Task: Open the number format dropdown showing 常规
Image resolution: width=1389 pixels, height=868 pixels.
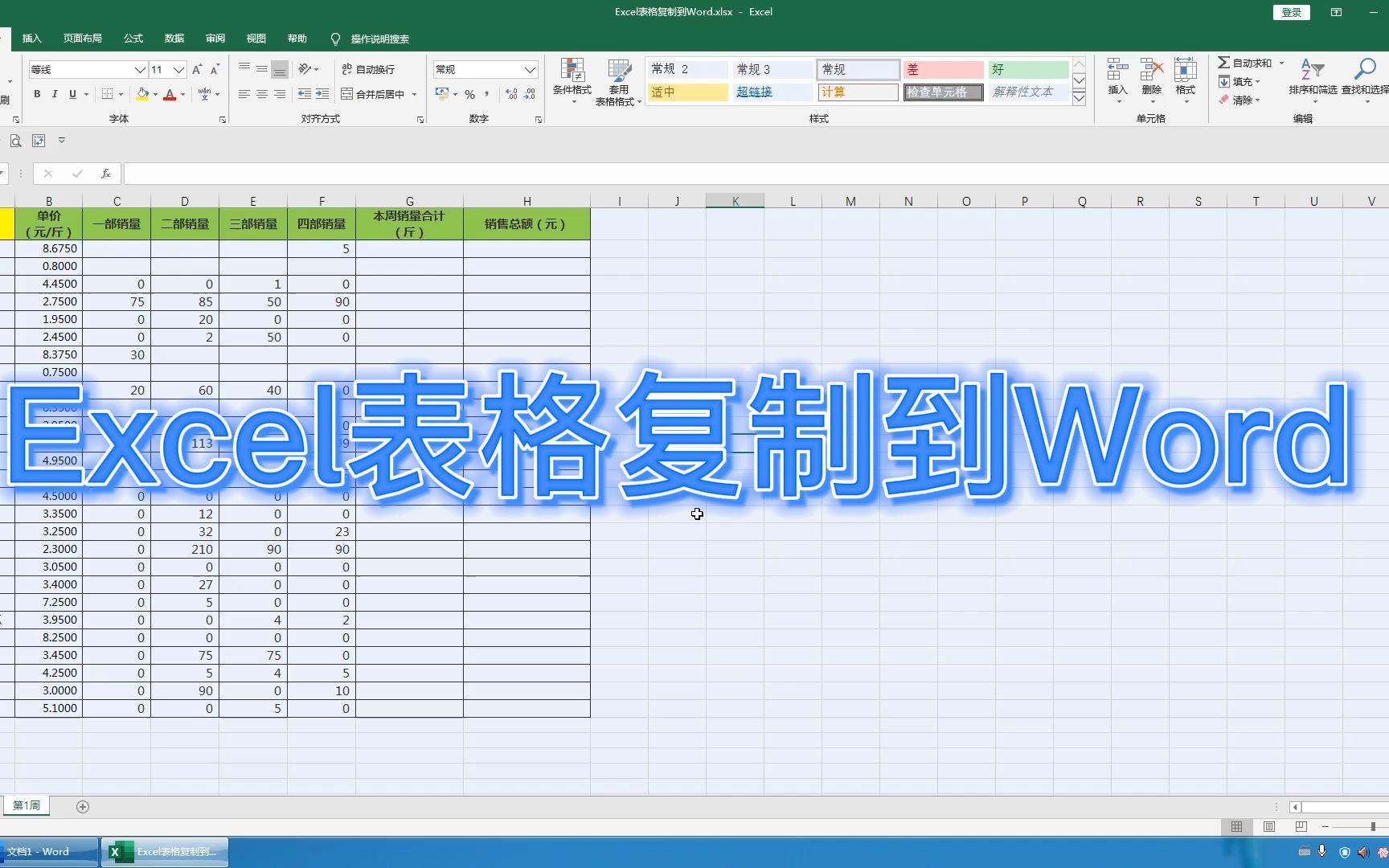Action: pyautogui.click(x=530, y=70)
